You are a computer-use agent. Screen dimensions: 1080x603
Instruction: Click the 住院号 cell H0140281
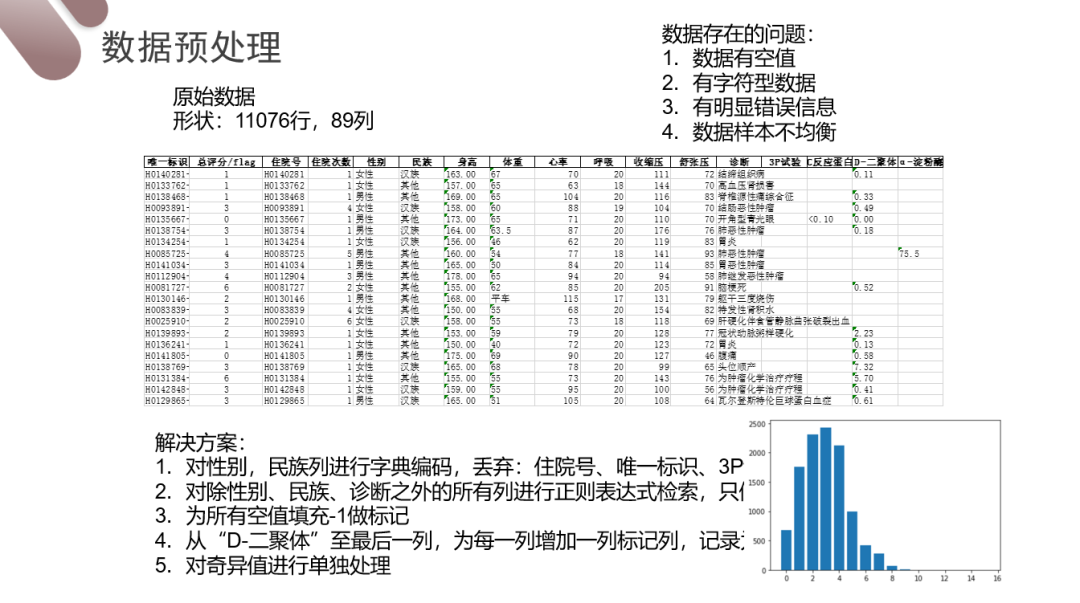[x=284, y=174]
